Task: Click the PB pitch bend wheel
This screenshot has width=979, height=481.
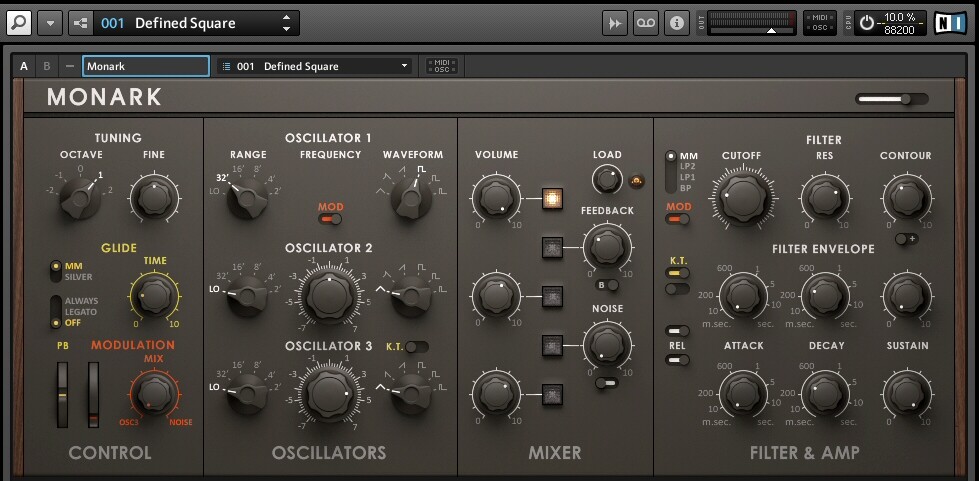Action: pyautogui.click(x=62, y=395)
